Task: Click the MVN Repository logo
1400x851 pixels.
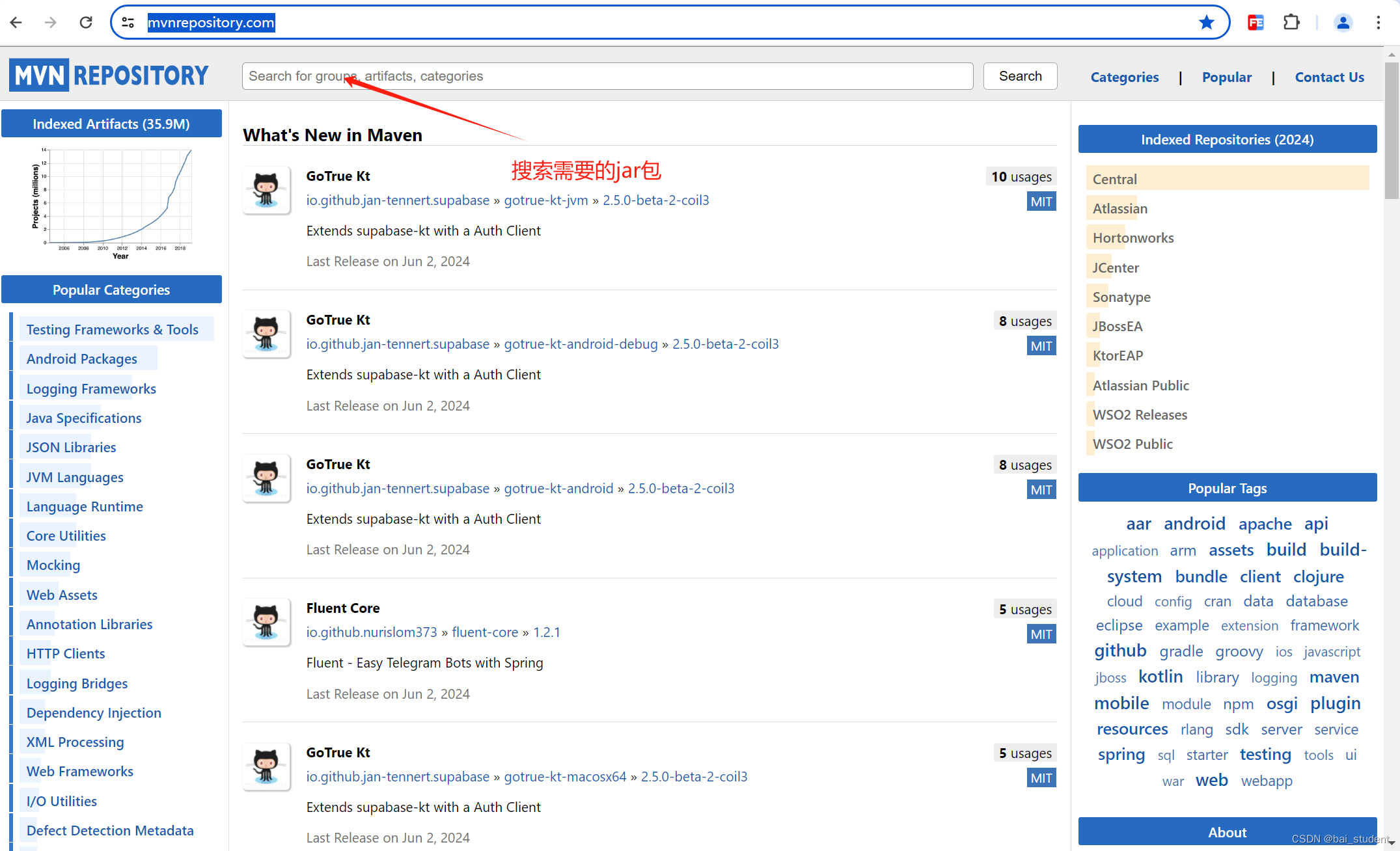Action: coord(109,75)
